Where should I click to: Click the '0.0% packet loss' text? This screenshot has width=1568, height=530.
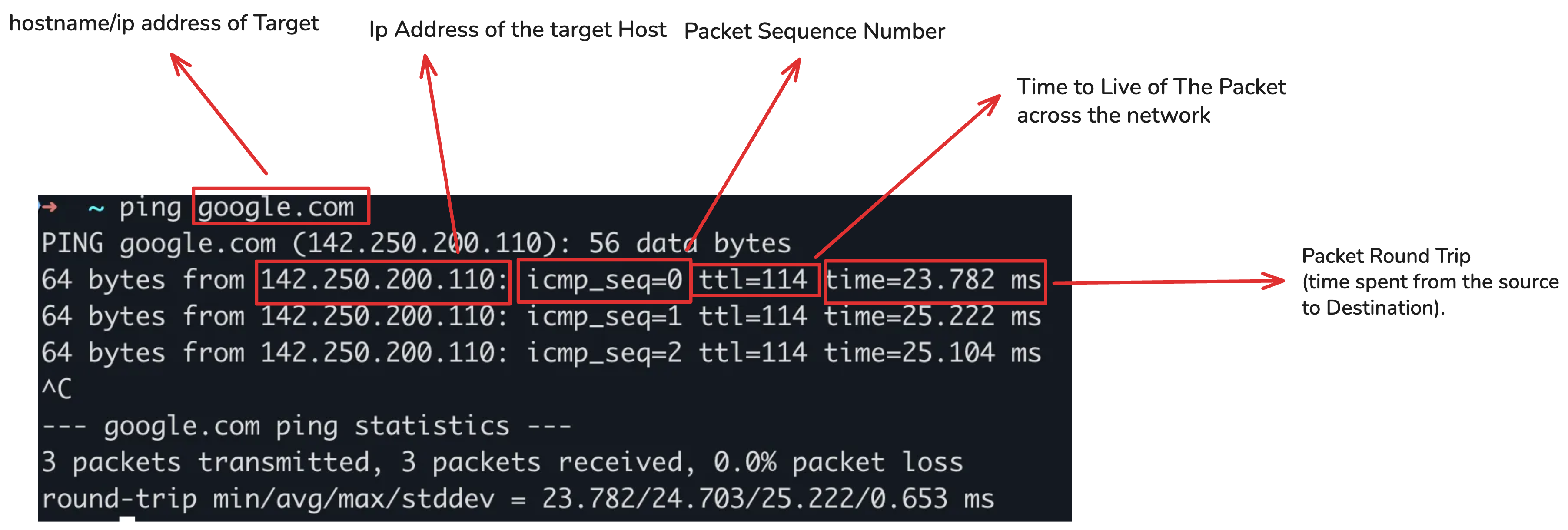point(838,462)
